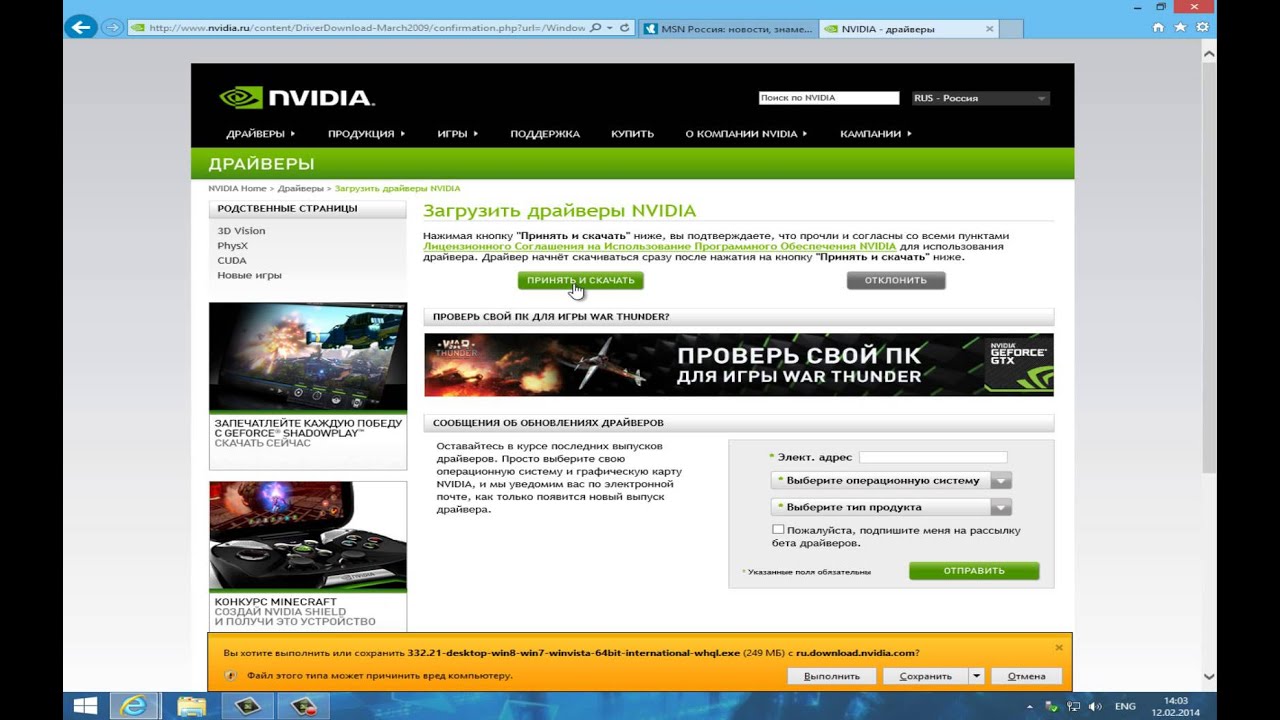This screenshot has width=1280, height=720.
Task: Click the browser address bar URL
Action: click(367, 28)
